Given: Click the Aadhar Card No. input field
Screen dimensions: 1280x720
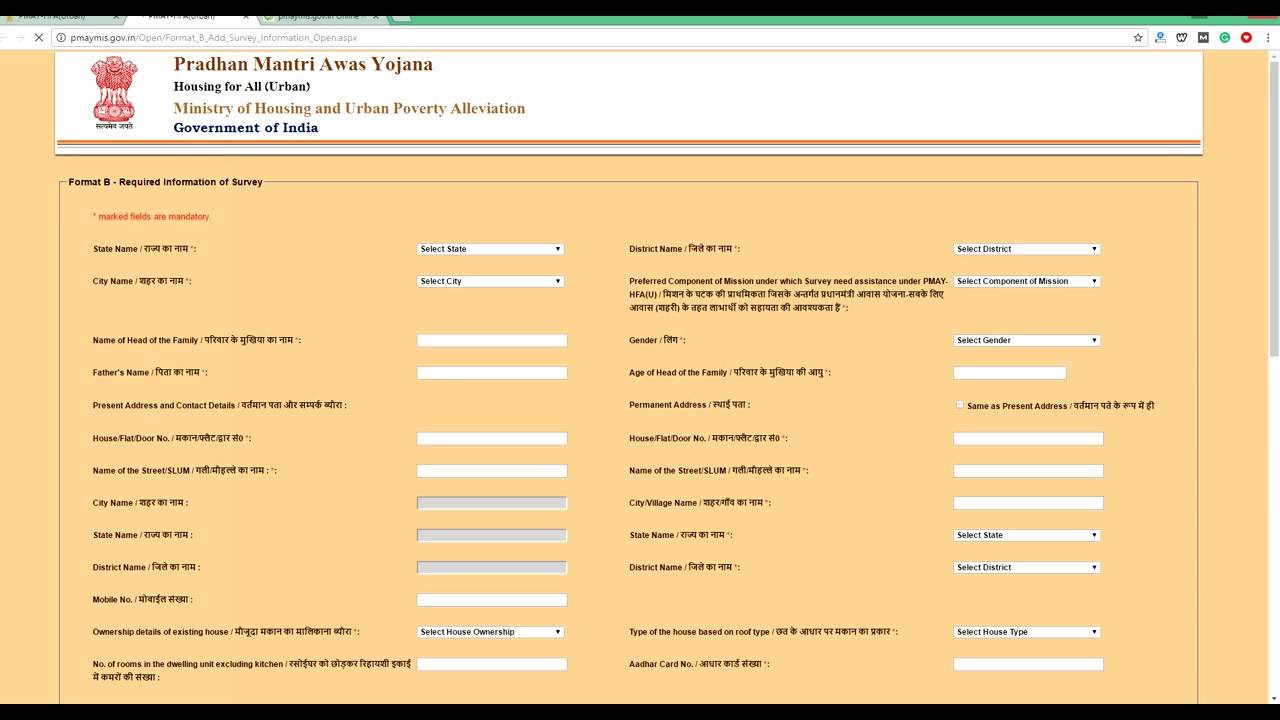Looking at the screenshot, I should click(1028, 664).
